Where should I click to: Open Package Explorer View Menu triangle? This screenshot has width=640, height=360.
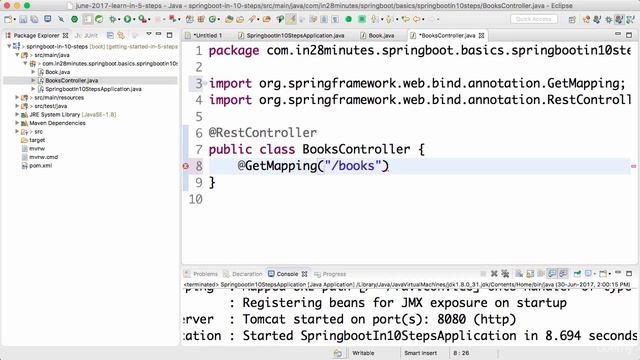(149, 35)
